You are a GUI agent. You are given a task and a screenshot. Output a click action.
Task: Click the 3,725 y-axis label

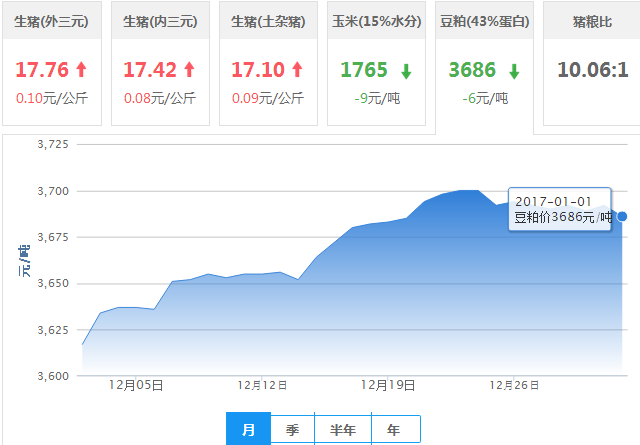(x=53, y=144)
